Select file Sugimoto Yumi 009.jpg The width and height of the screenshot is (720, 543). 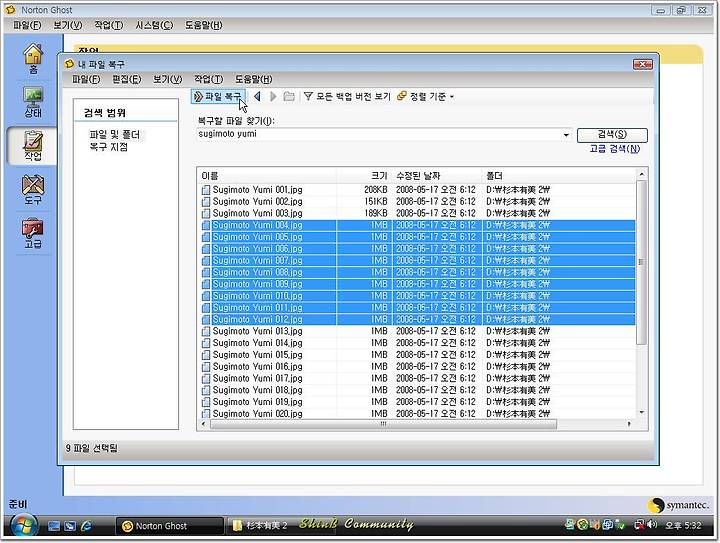pyautogui.click(x=257, y=284)
